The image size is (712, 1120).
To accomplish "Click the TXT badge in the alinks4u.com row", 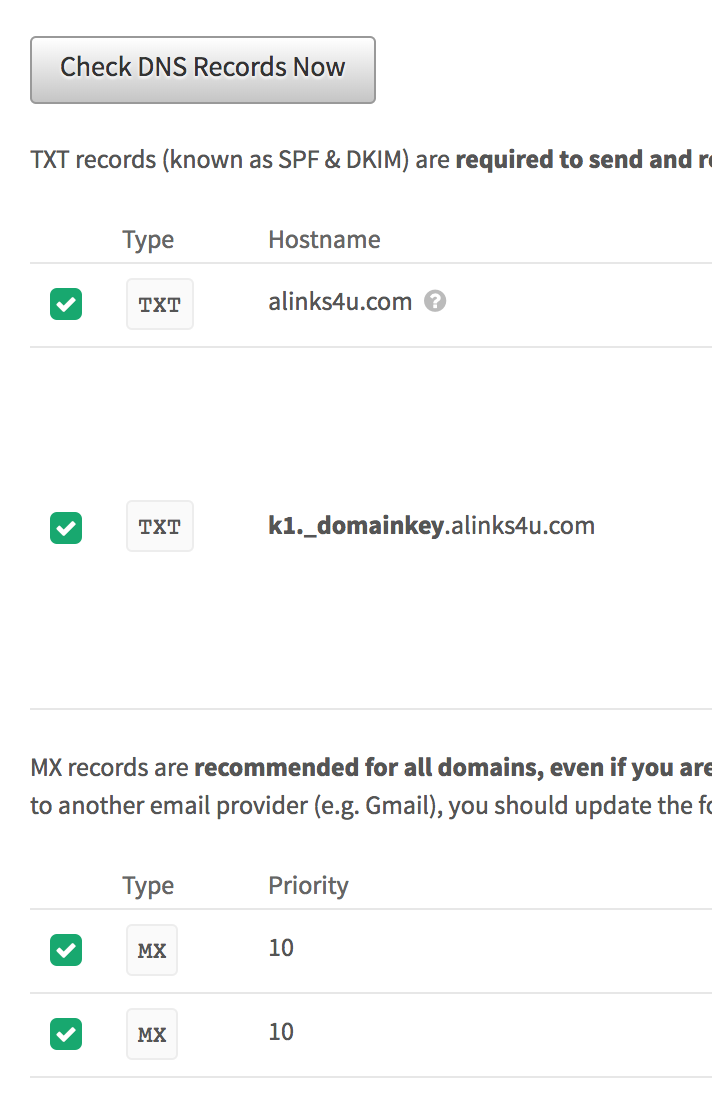I will (160, 305).
